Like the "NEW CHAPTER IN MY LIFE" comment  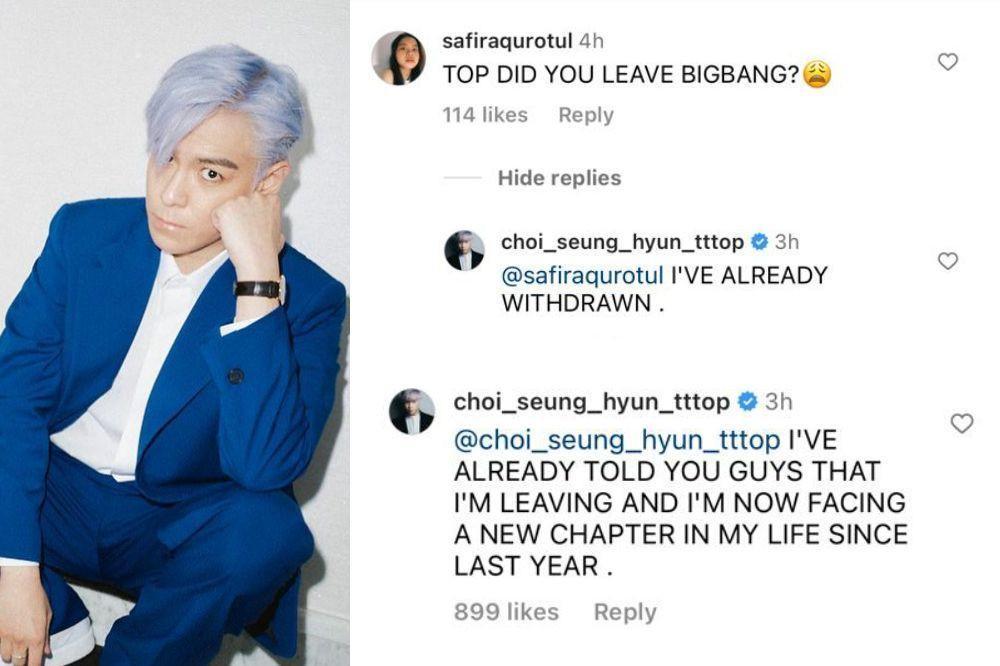tap(962, 423)
